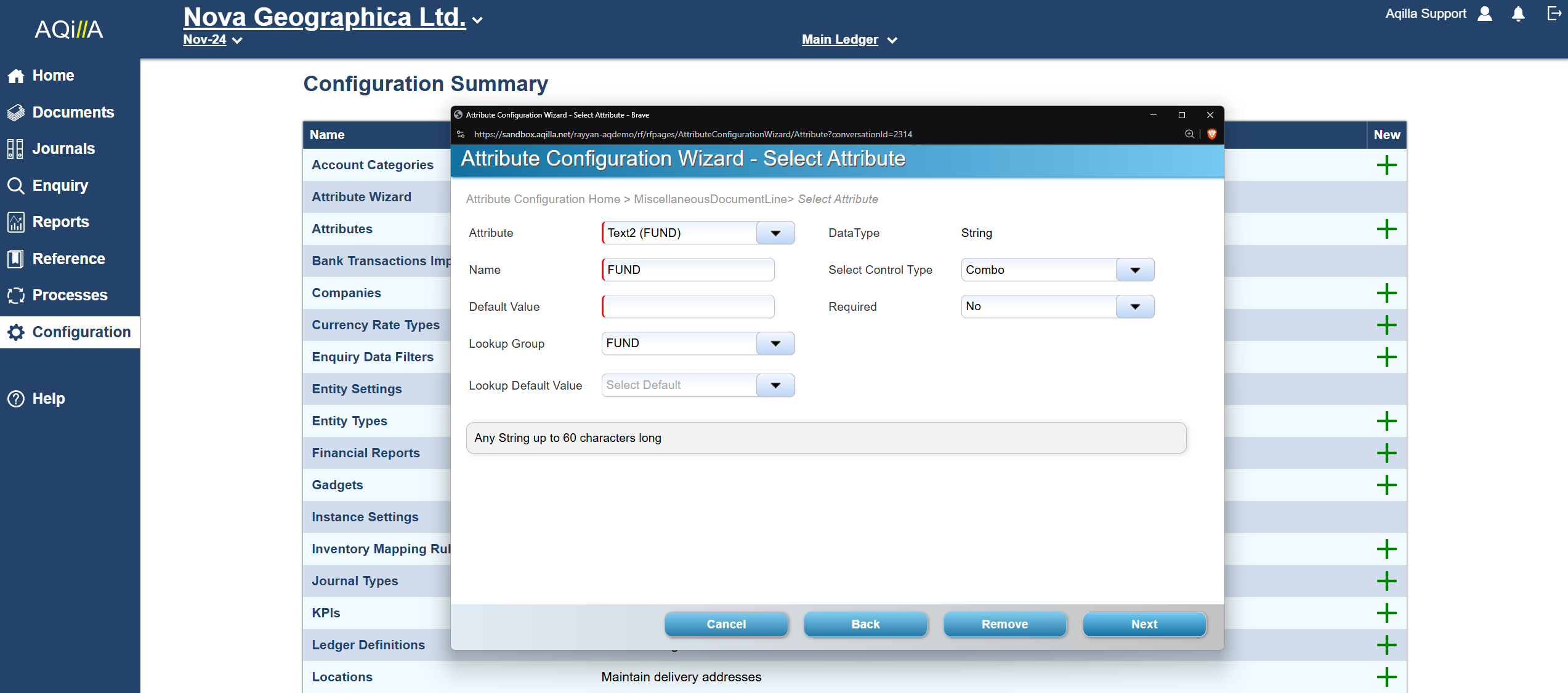This screenshot has height=693, width=1568.
Task: Click the user profile icon
Action: [1485, 14]
